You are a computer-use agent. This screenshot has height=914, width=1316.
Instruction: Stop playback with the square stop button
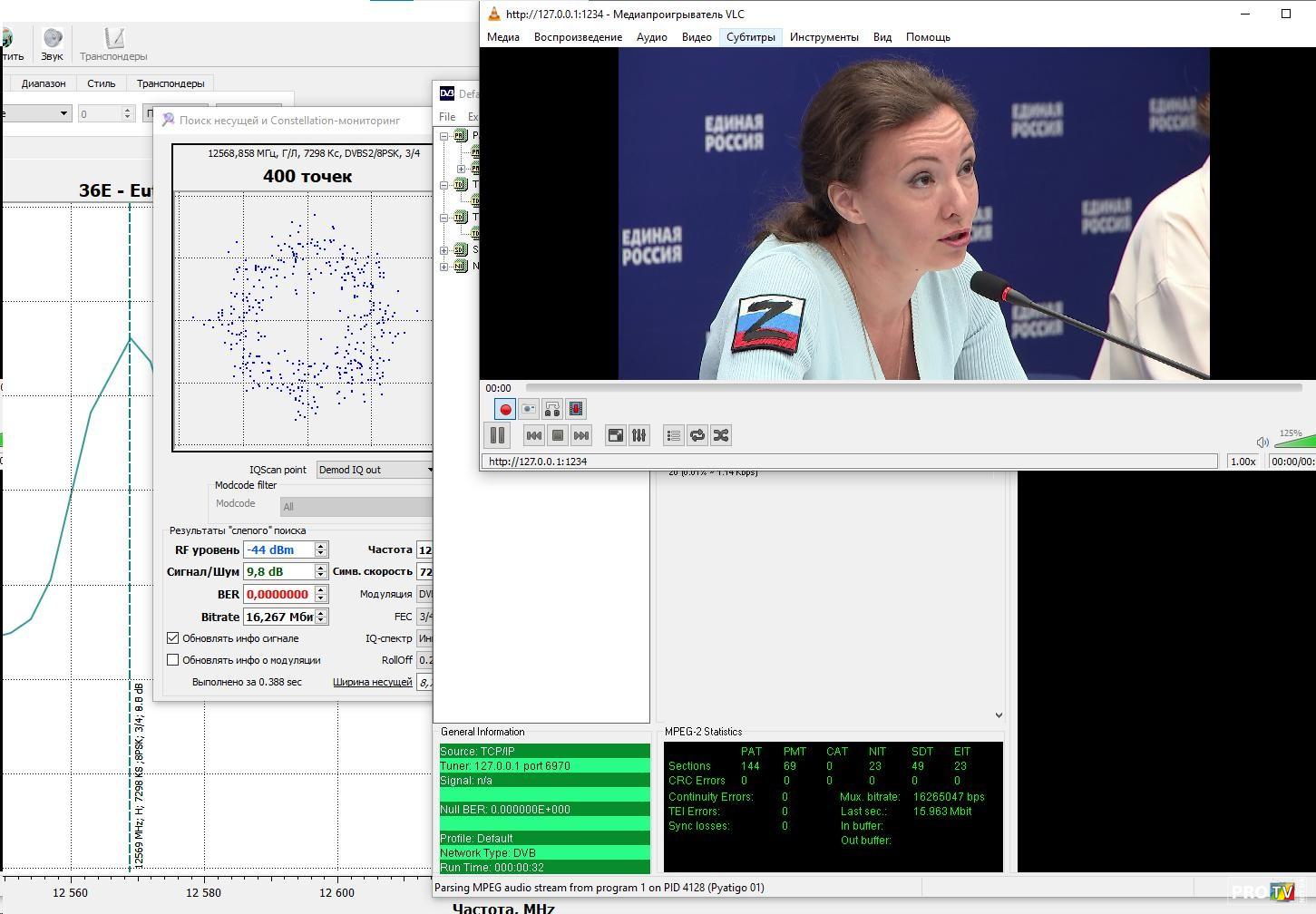[558, 435]
